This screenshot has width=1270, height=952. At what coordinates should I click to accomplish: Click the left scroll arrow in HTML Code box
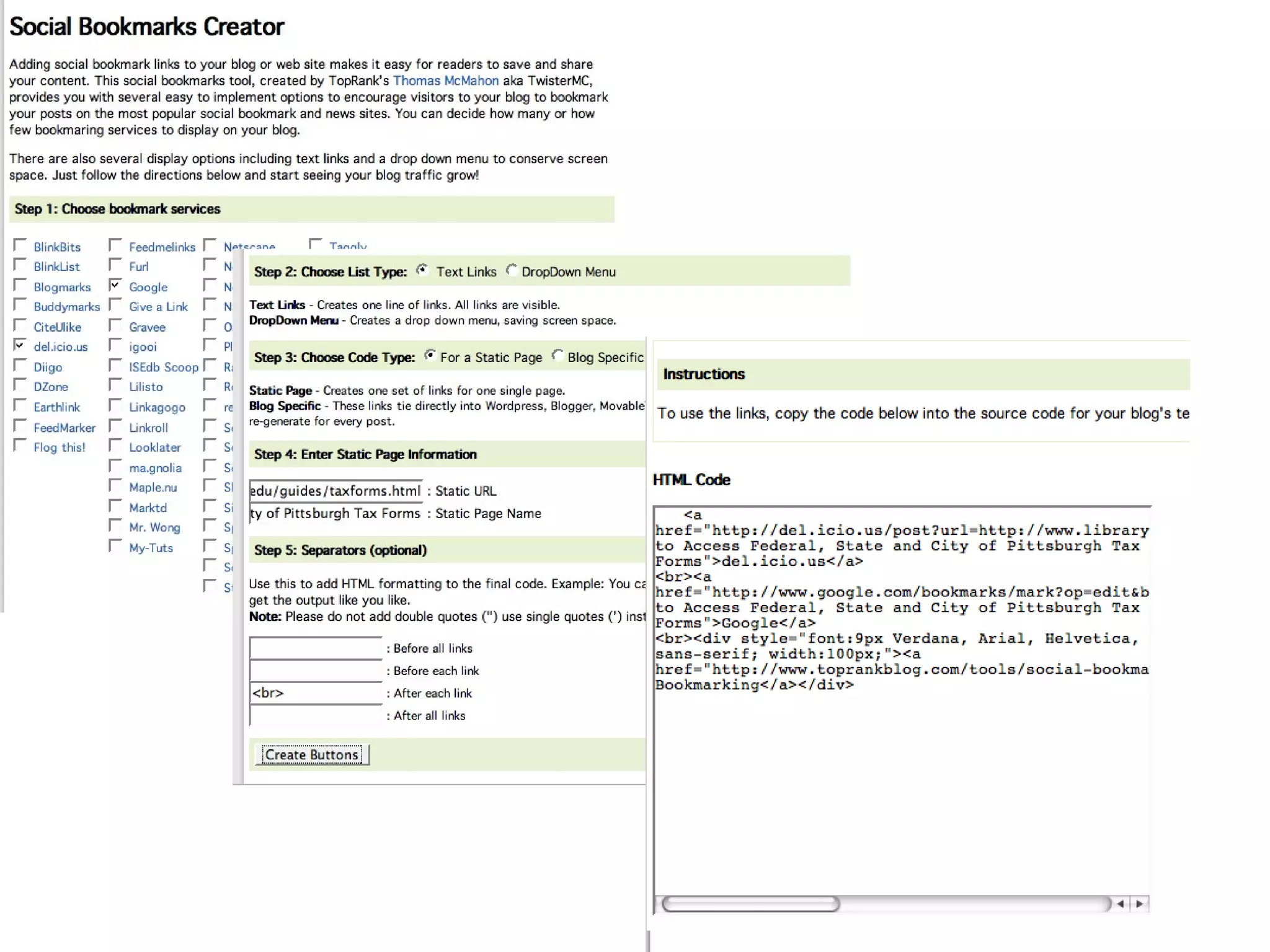coord(1121,904)
